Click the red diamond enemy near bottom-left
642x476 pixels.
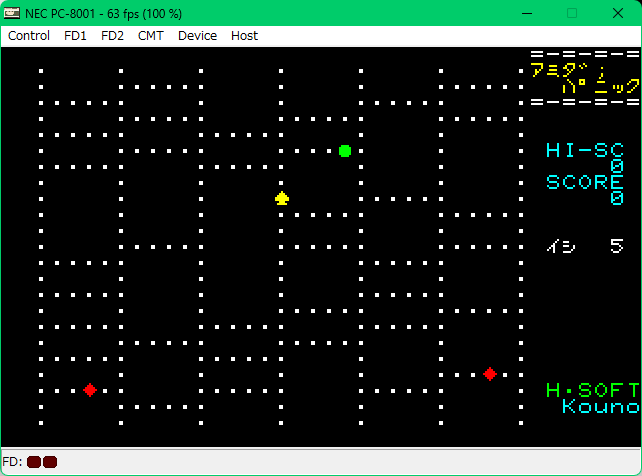point(90,390)
